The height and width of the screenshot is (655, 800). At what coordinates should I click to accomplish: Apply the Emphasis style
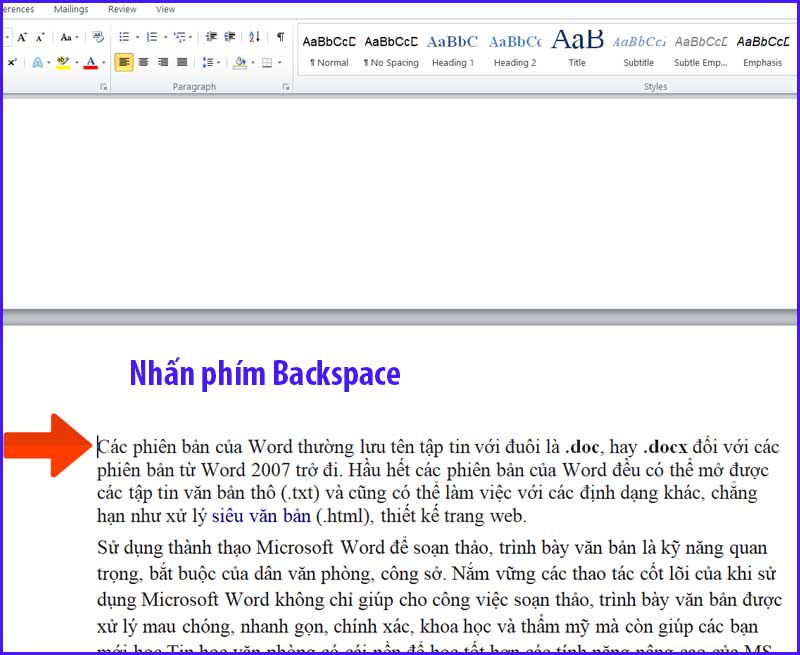tap(762, 51)
